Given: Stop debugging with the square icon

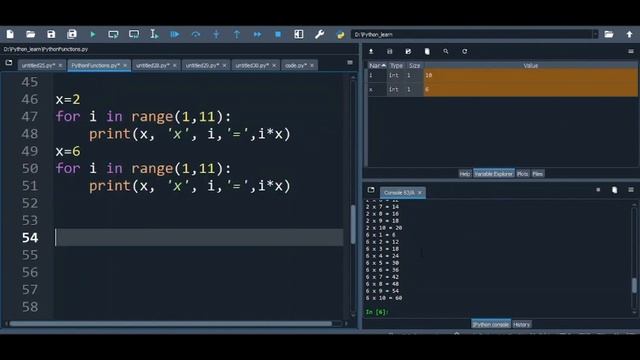Looking at the screenshot, I should [x=278, y=34].
